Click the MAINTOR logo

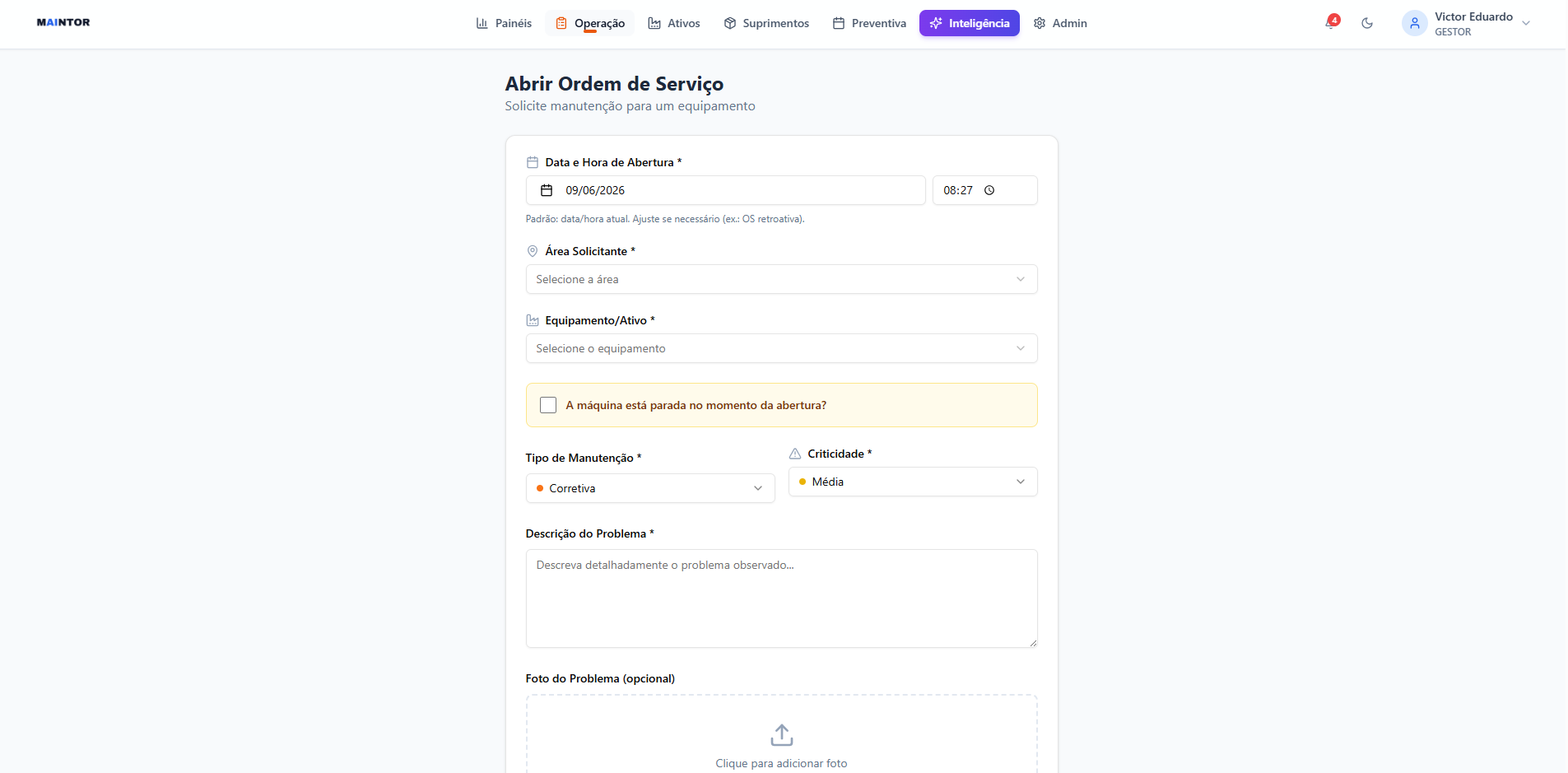[x=63, y=22]
